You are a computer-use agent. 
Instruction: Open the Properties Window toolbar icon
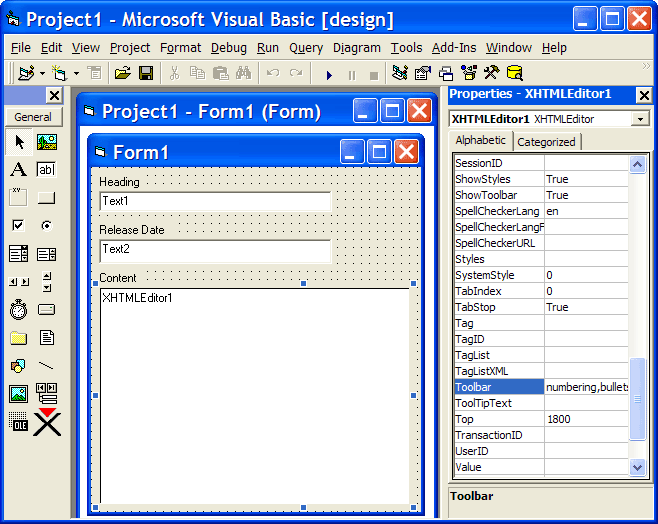pos(423,73)
